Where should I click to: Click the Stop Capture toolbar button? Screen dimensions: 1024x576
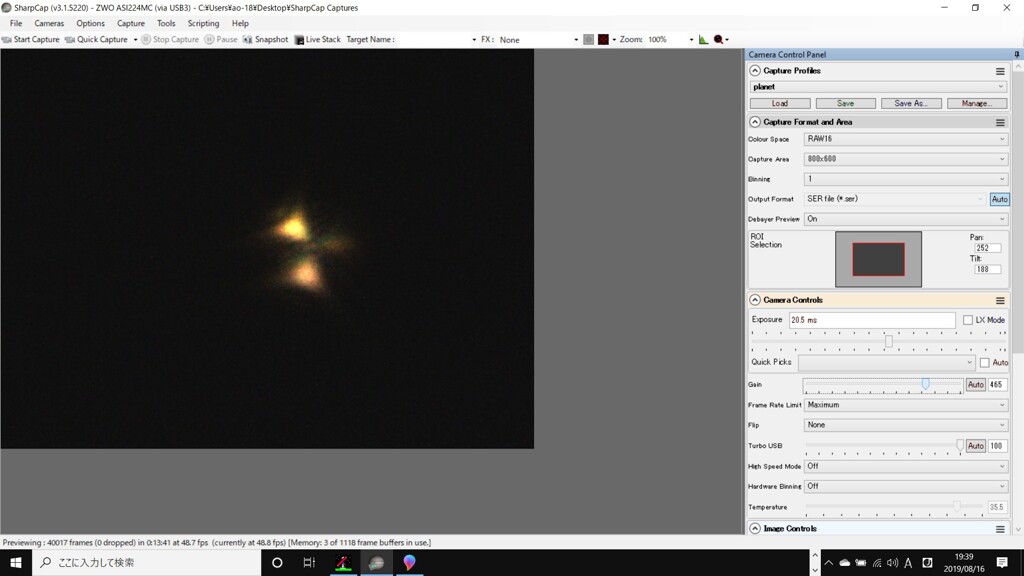pyautogui.click(x=170, y=39)
